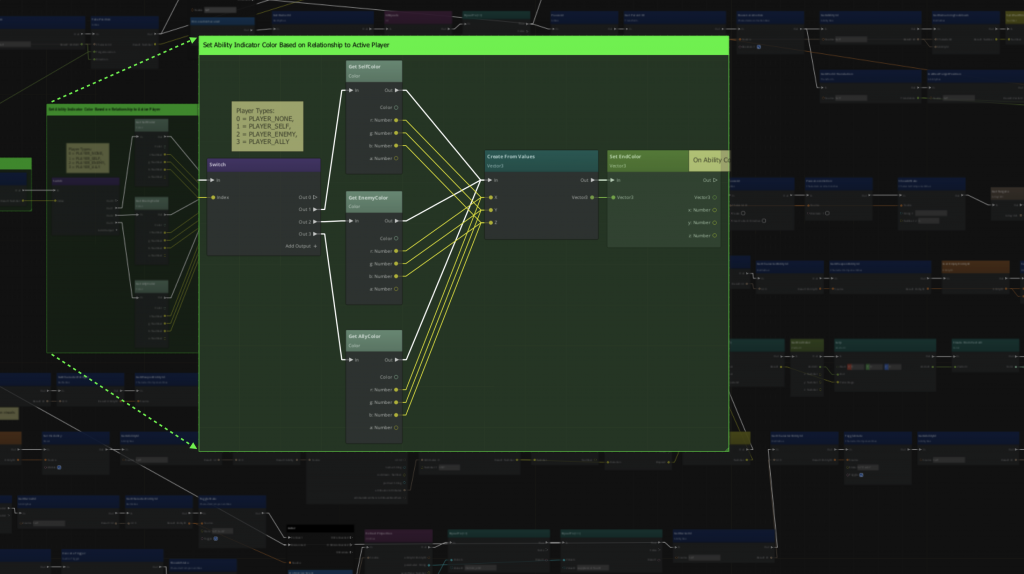This screenshot has width=1024, height=574.
Task: Click the g: Number port on Get SelfColor
Action: [396, 133]
